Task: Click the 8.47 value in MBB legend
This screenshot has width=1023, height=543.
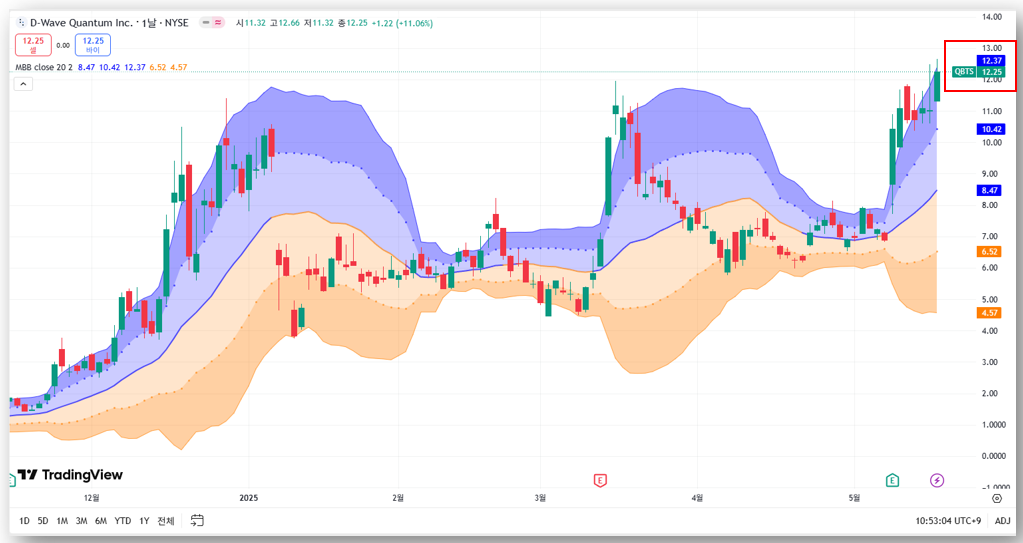Action: [86, 67]
